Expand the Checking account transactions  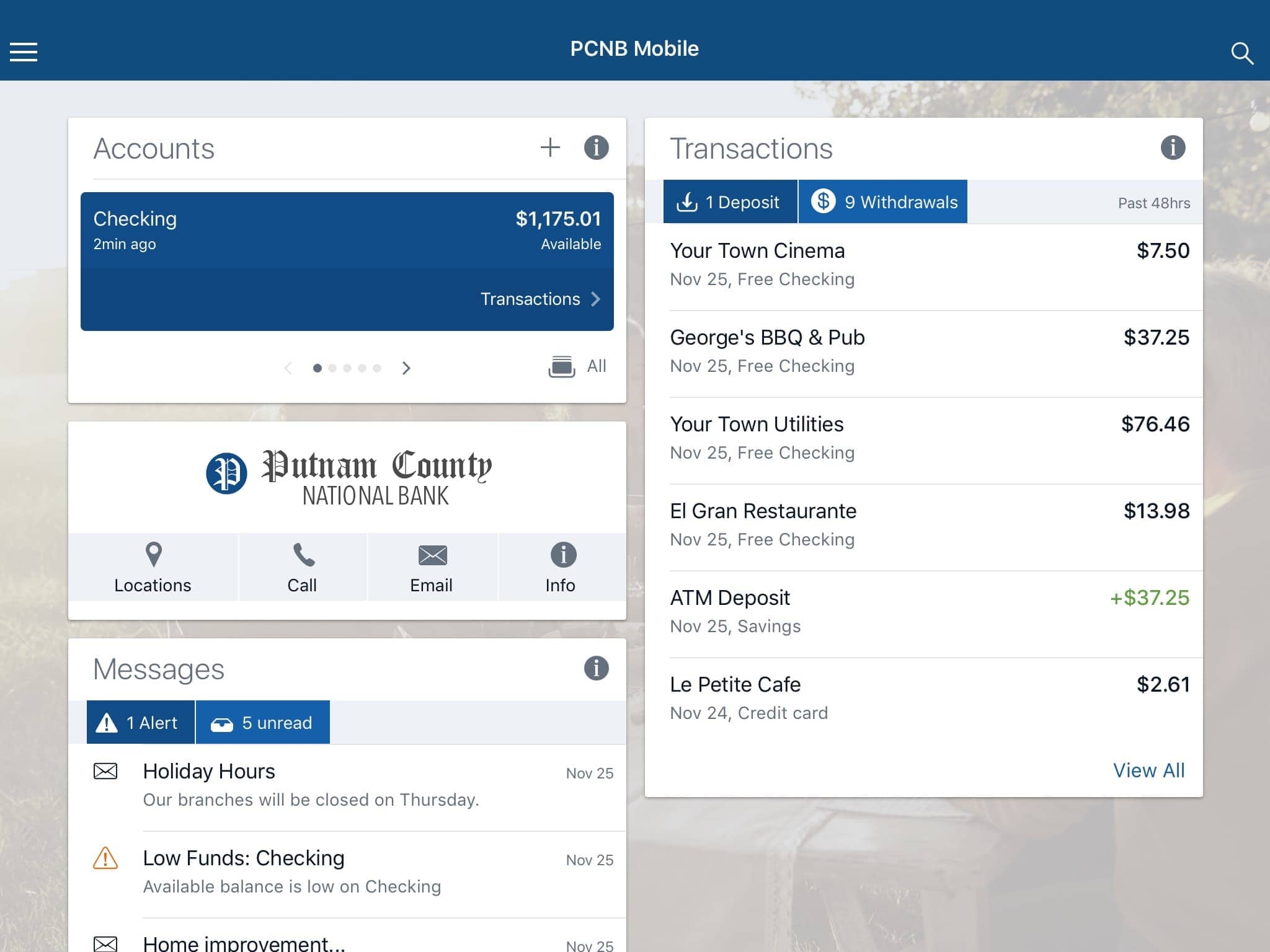540,298
